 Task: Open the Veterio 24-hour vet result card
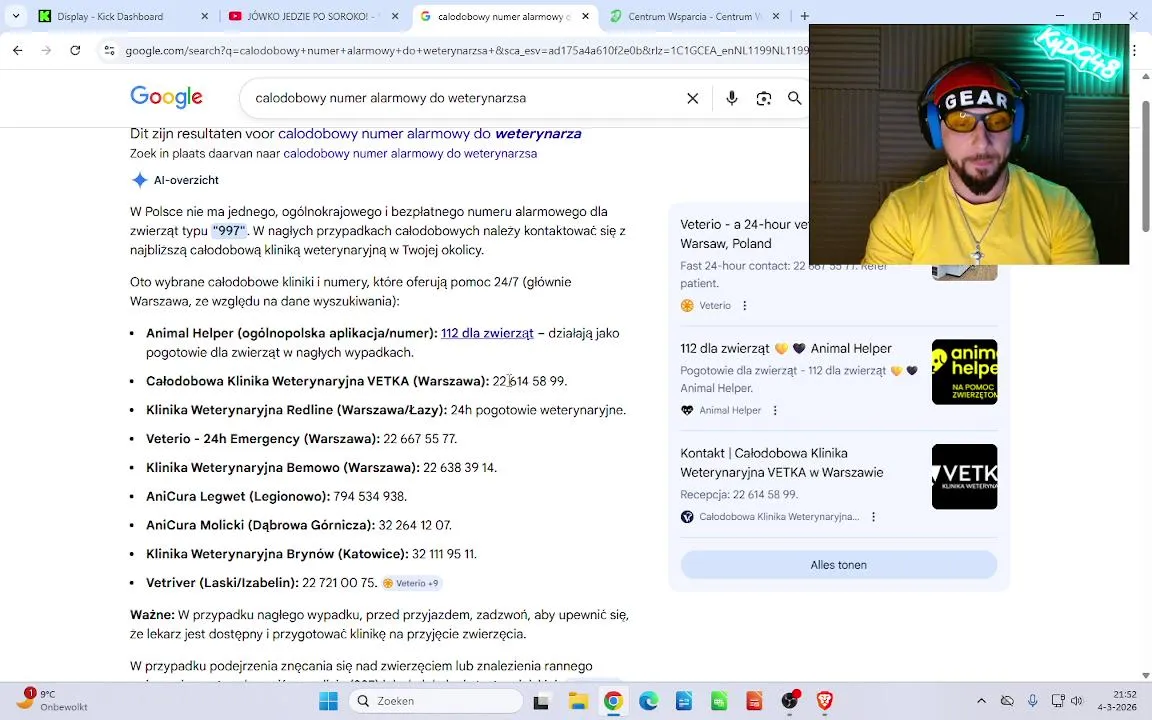(744, 234)
